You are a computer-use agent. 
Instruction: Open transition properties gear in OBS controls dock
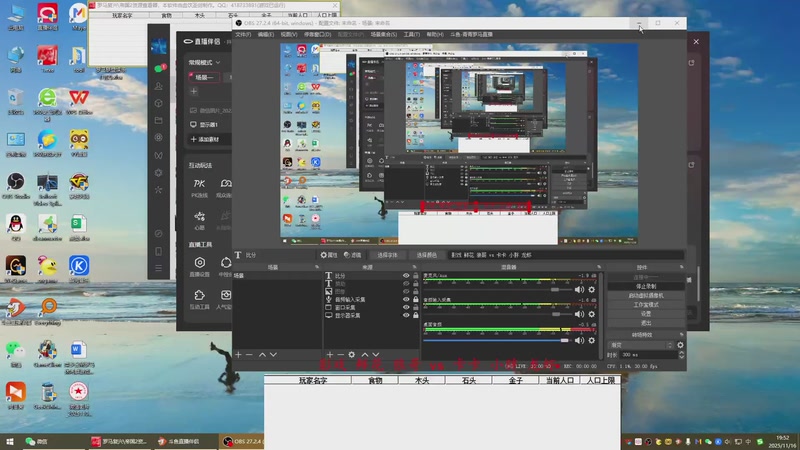tap(680, 345)
